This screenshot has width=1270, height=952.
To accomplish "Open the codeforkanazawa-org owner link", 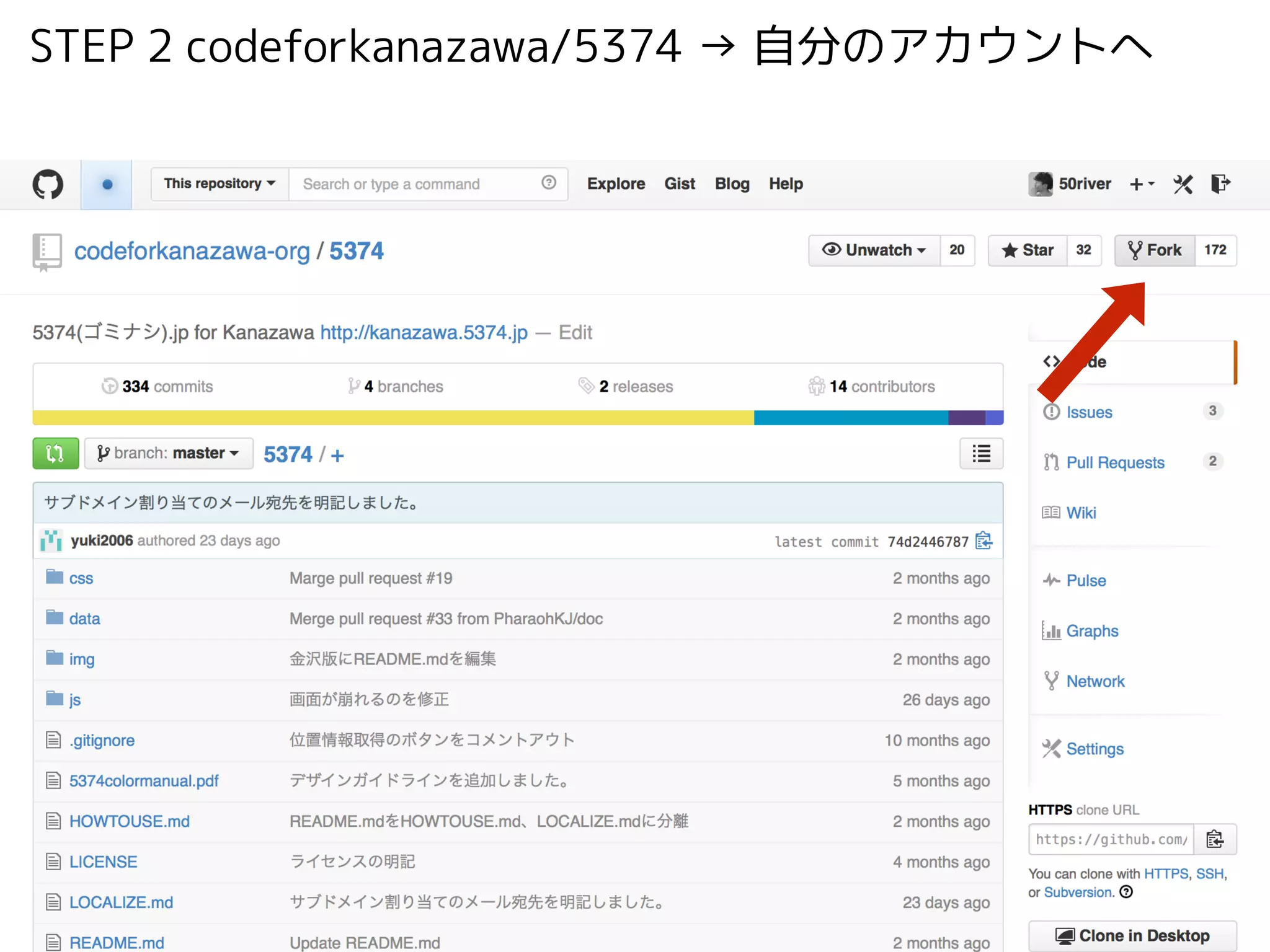I will [192, 252].
